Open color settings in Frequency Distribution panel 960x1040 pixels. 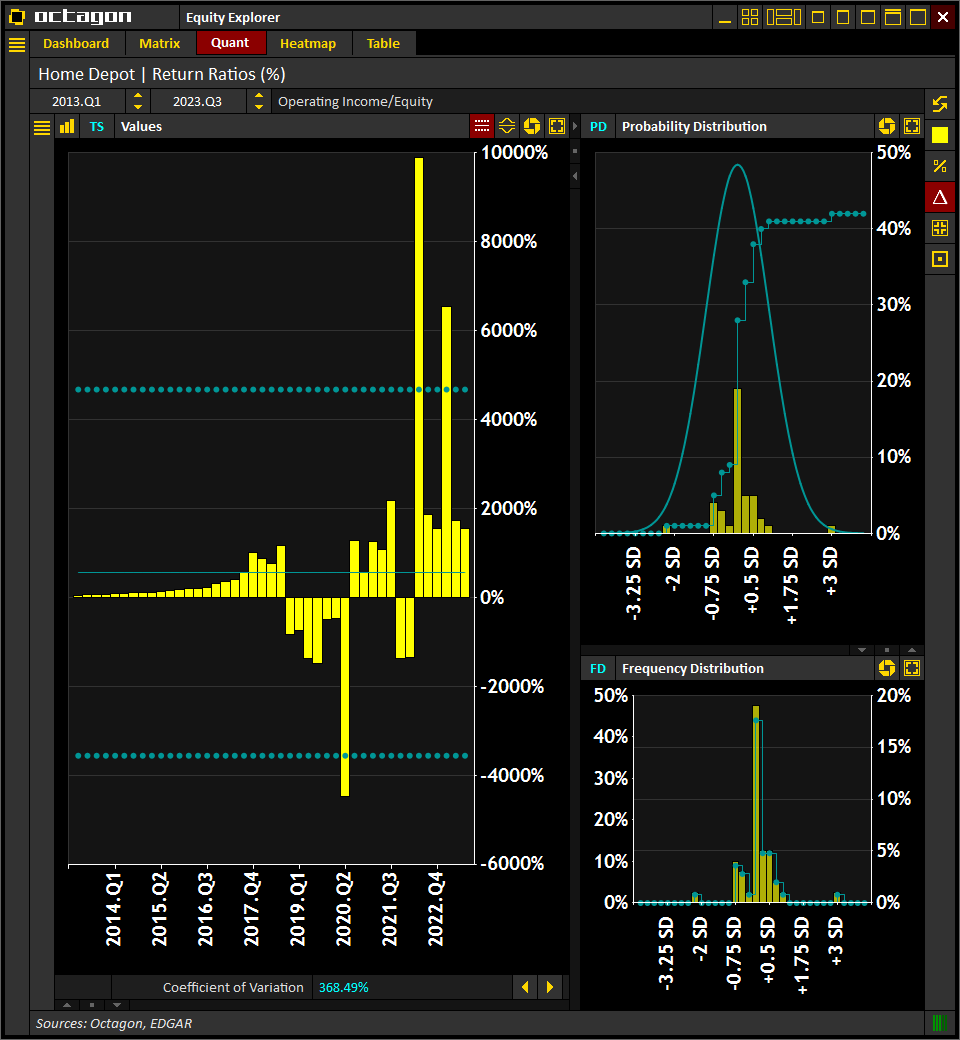[x=887, y=668]
